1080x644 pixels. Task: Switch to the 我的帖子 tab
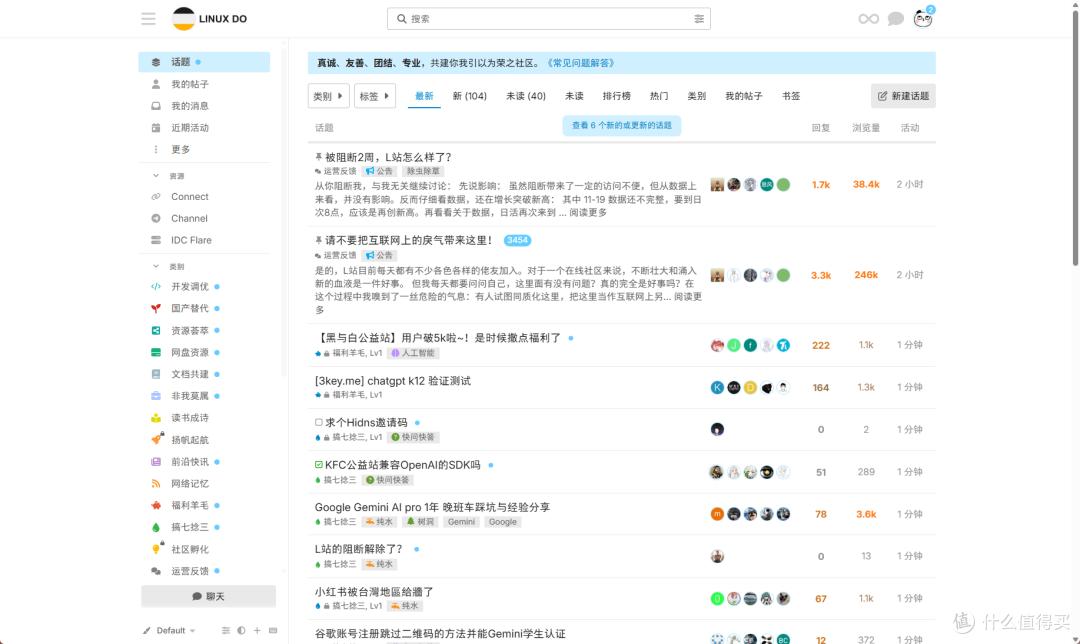744,96
